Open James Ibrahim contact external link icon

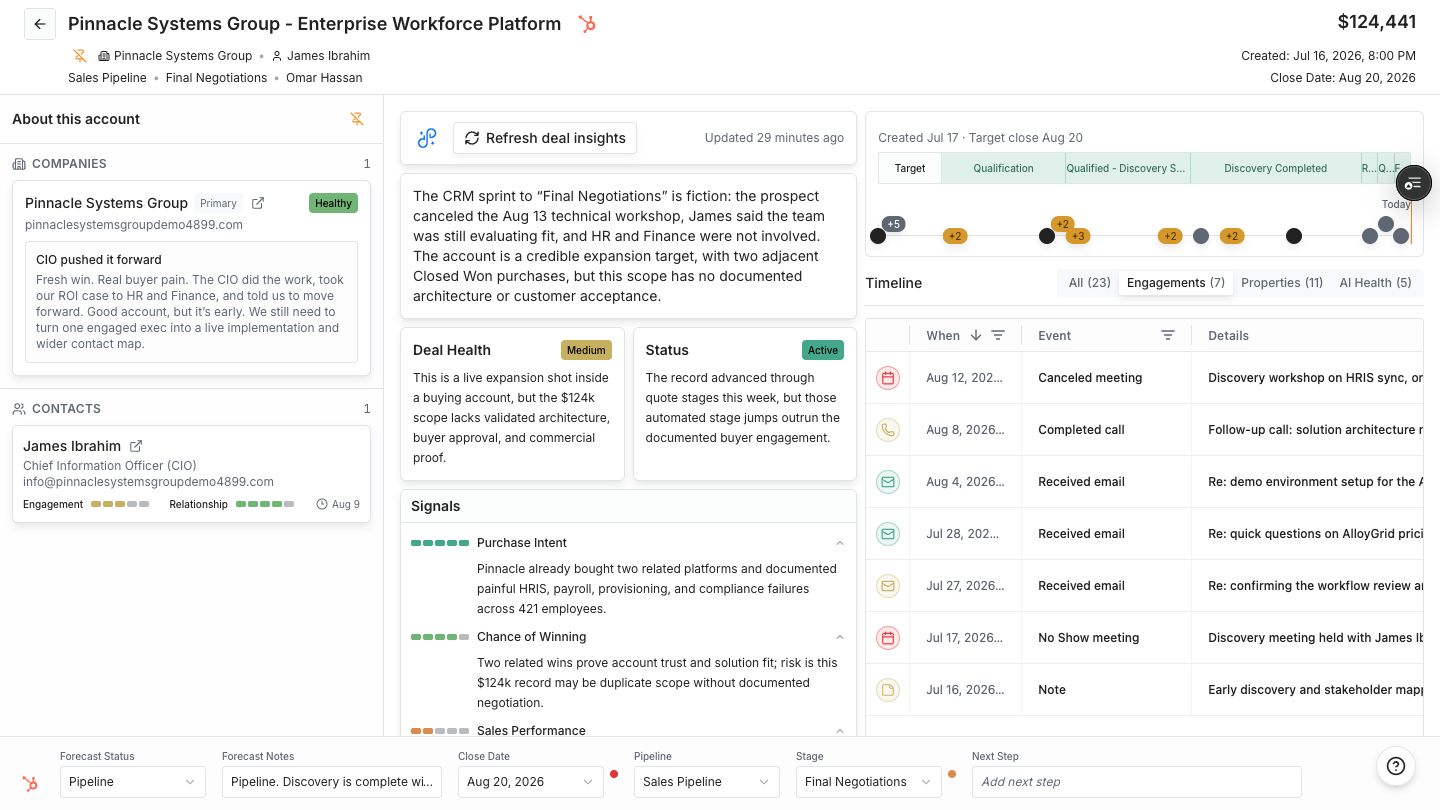point(137,446)
